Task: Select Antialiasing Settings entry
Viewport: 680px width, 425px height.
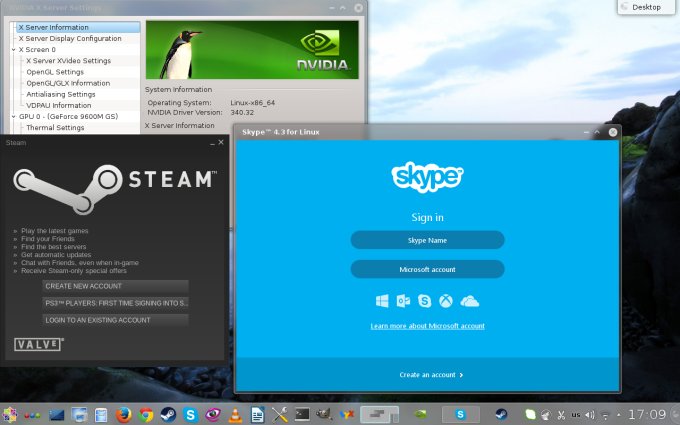Action: [x=60, y=94]
